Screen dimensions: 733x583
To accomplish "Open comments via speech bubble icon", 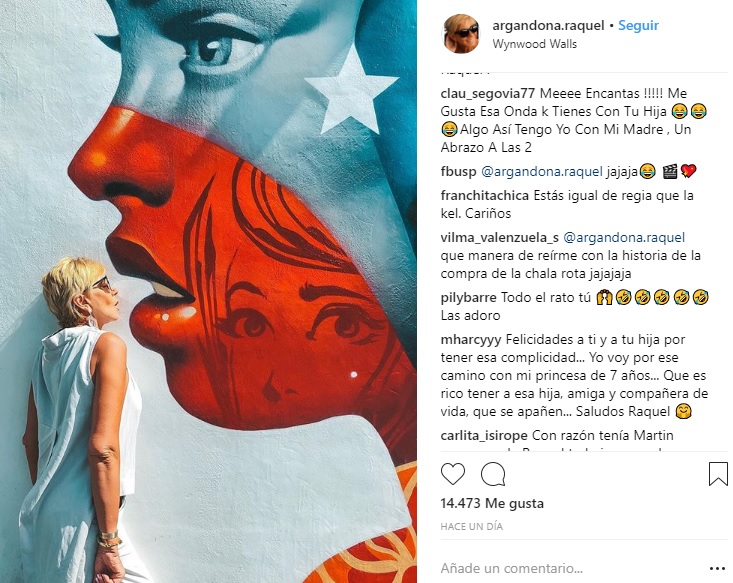I will pyautogui.click(x=493, y=474).
